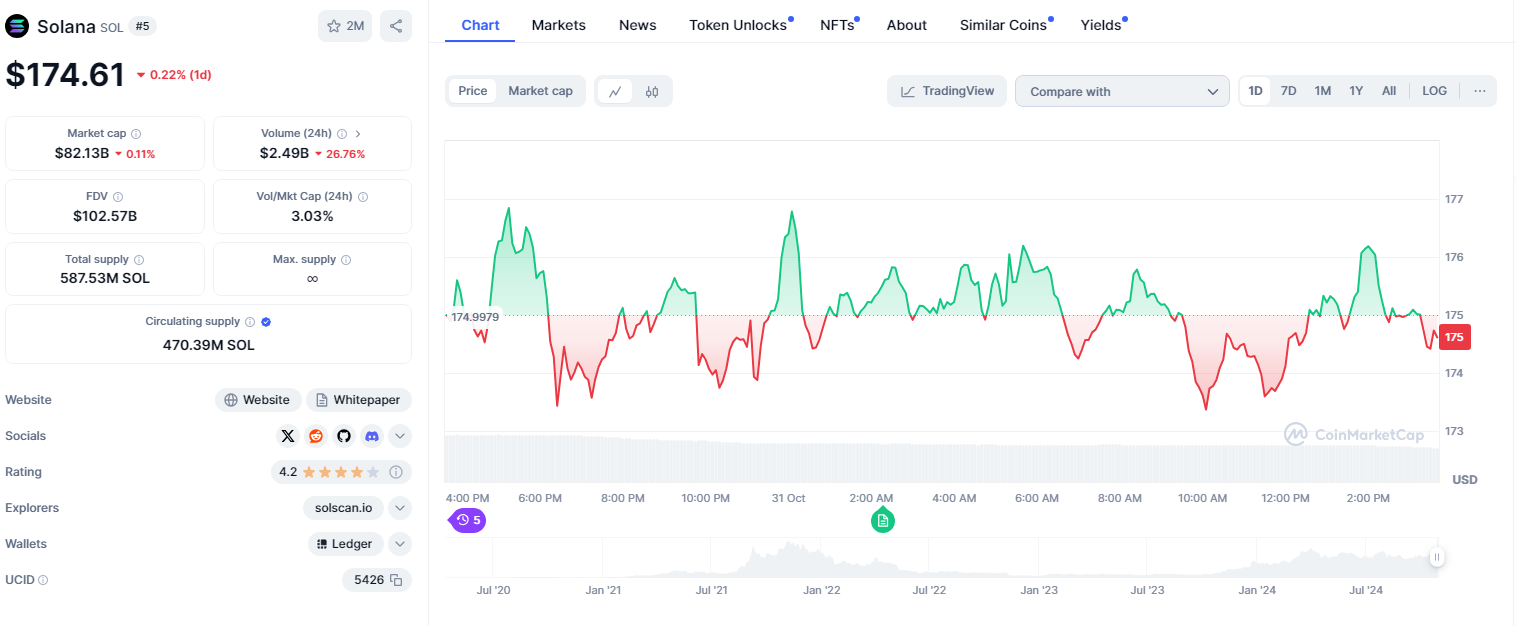
Task: Open Solana's X (Twitter) profile
Action: click(x=288, y=435)
